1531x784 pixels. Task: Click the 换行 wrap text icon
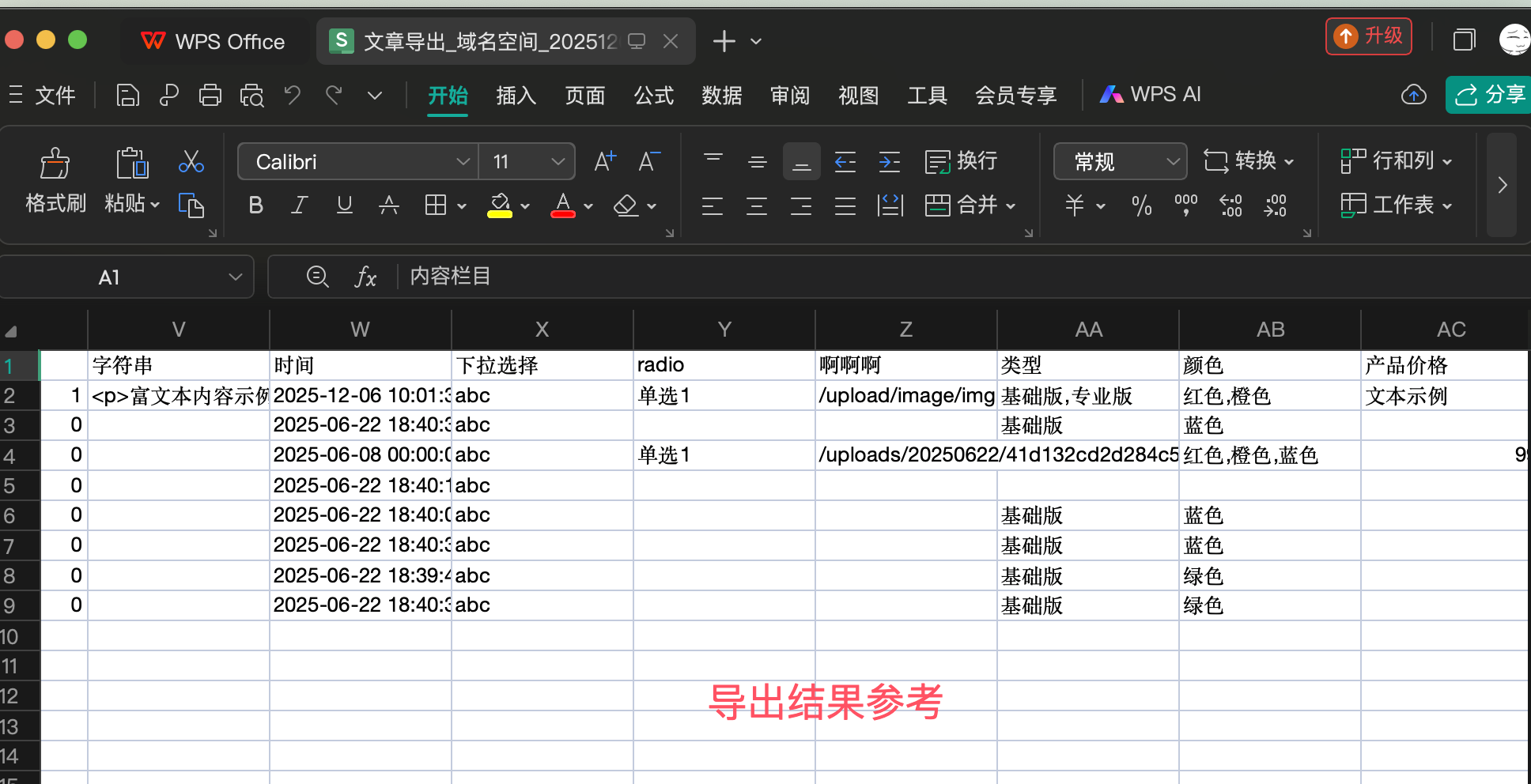coord(961,161)
